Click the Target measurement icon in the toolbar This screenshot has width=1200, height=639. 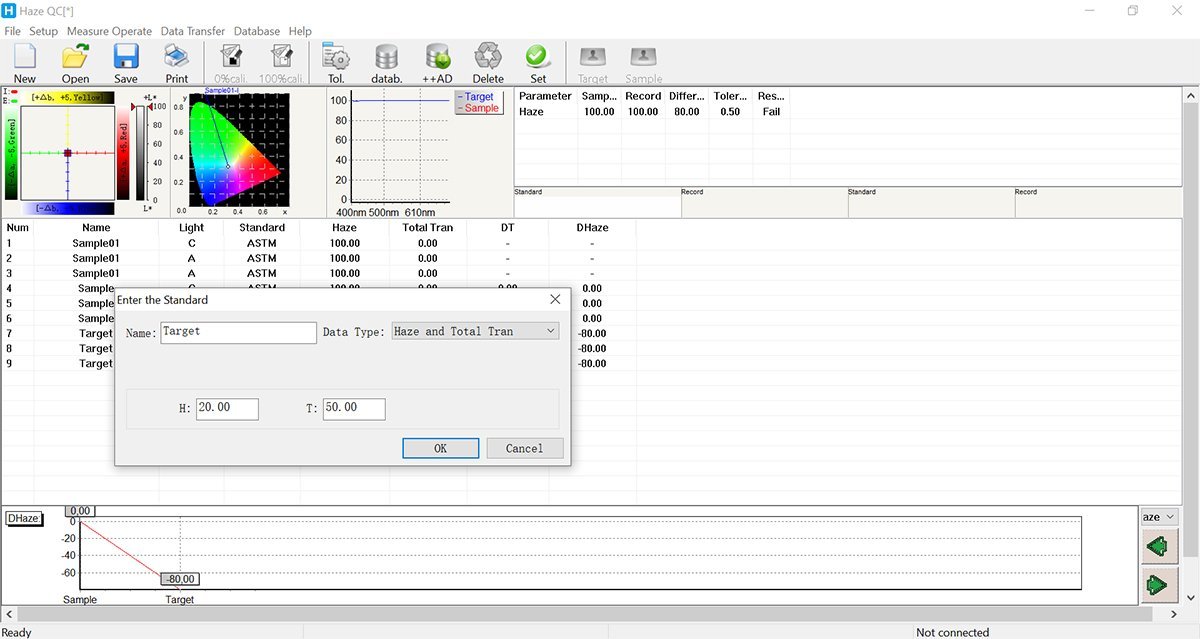[593, 63]
